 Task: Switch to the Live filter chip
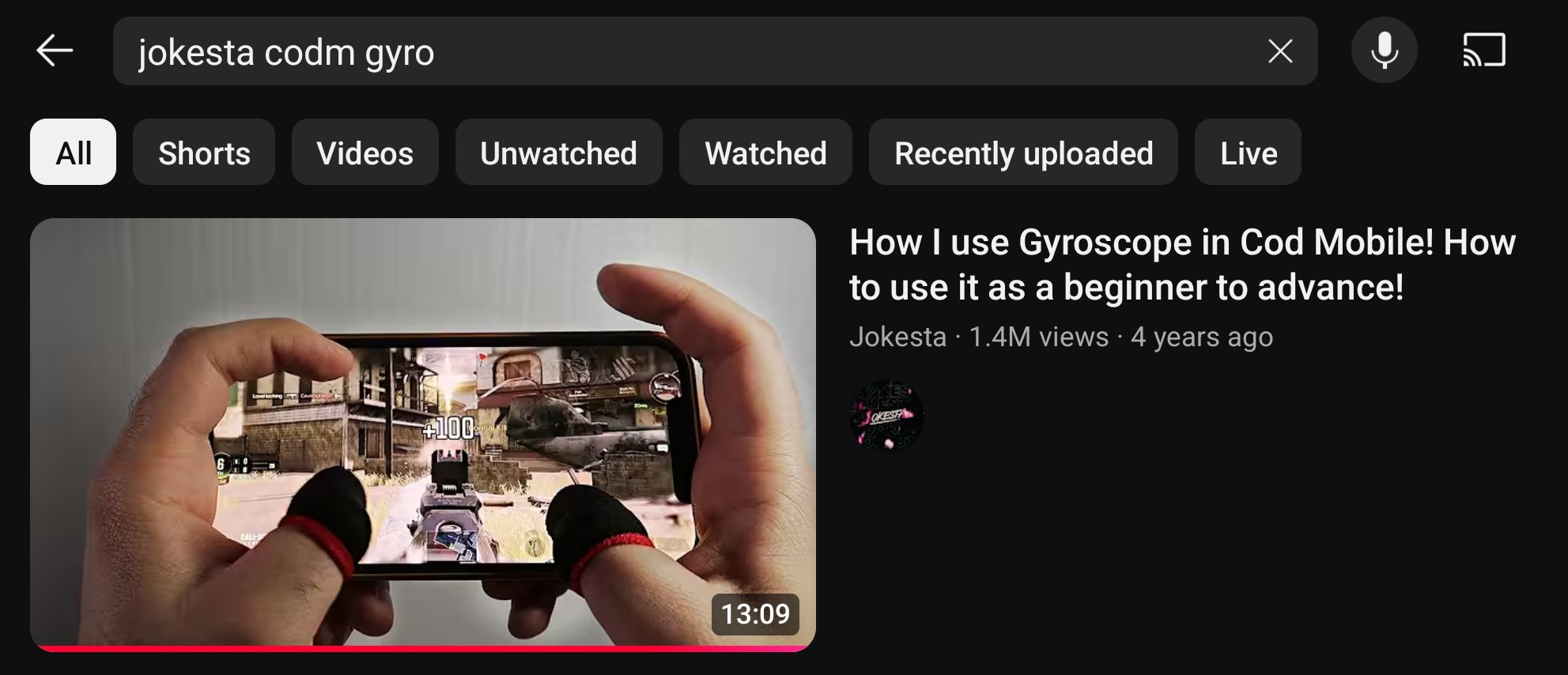tap(1248, 152)
